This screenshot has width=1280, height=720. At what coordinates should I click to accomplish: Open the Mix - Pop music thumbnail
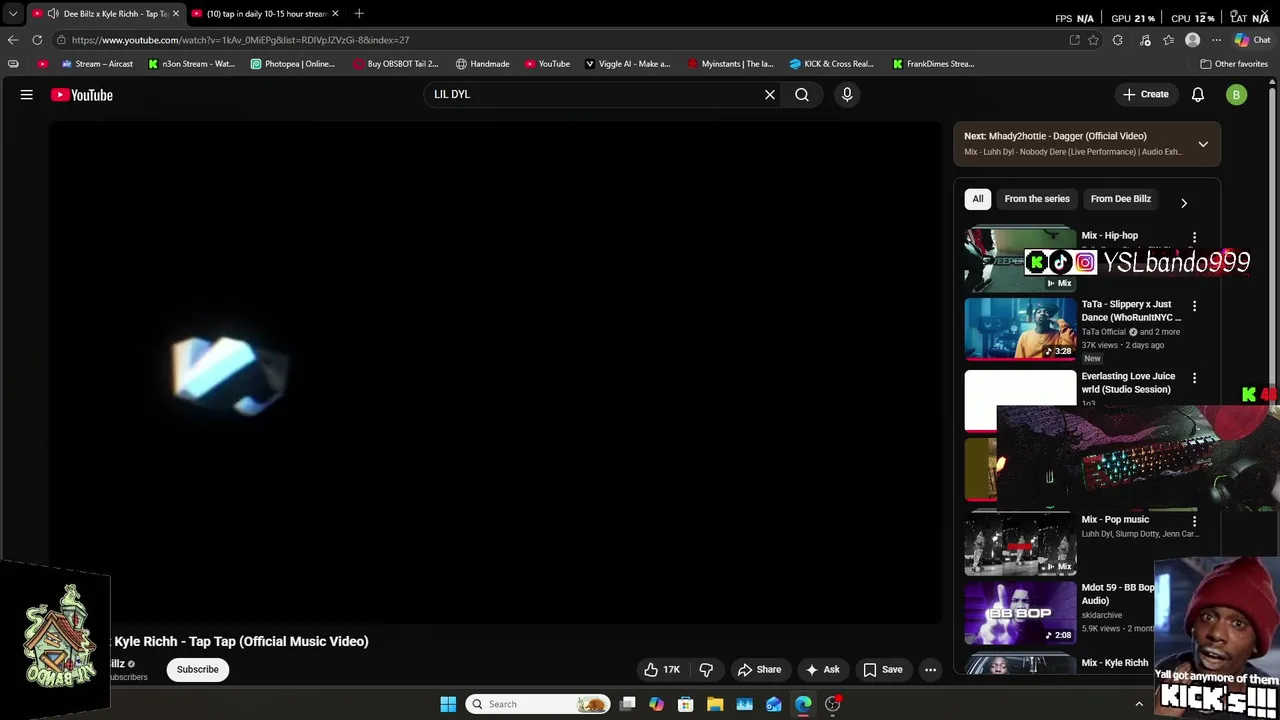(1020, 544)
